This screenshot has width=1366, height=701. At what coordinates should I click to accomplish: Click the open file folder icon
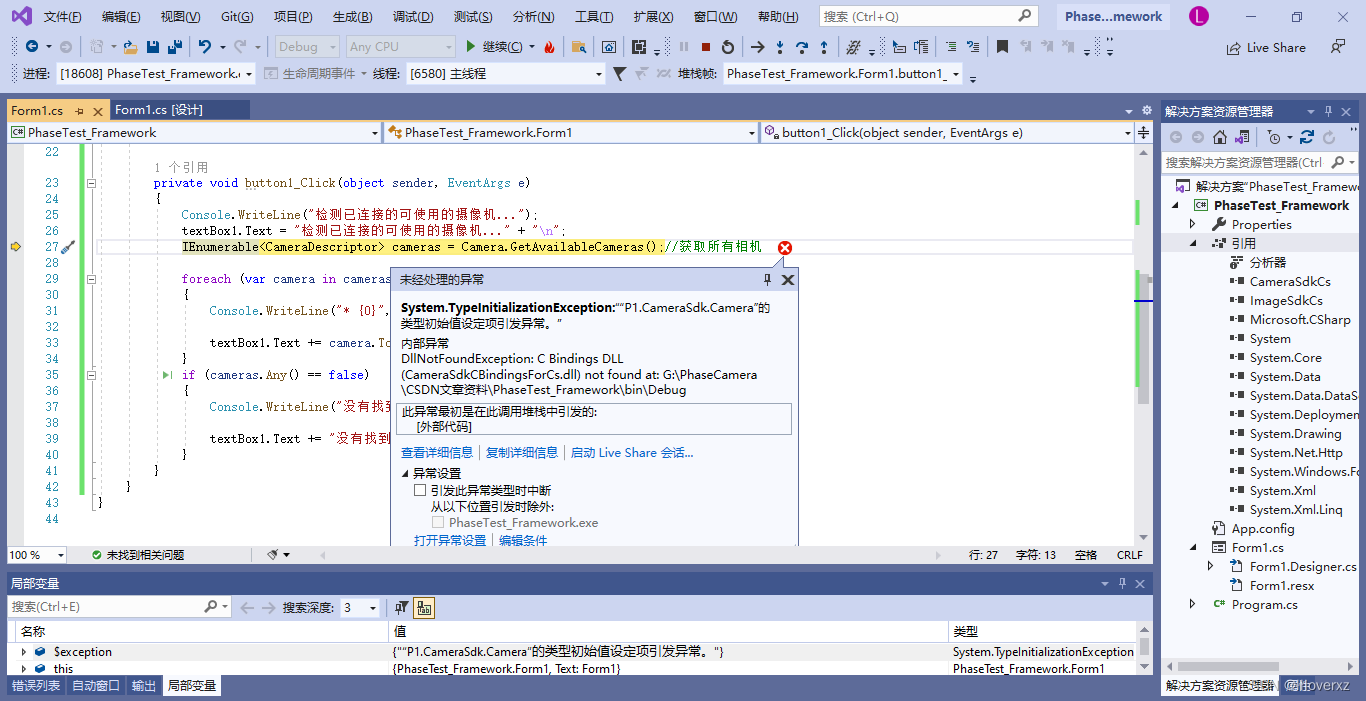click(129, 47)
